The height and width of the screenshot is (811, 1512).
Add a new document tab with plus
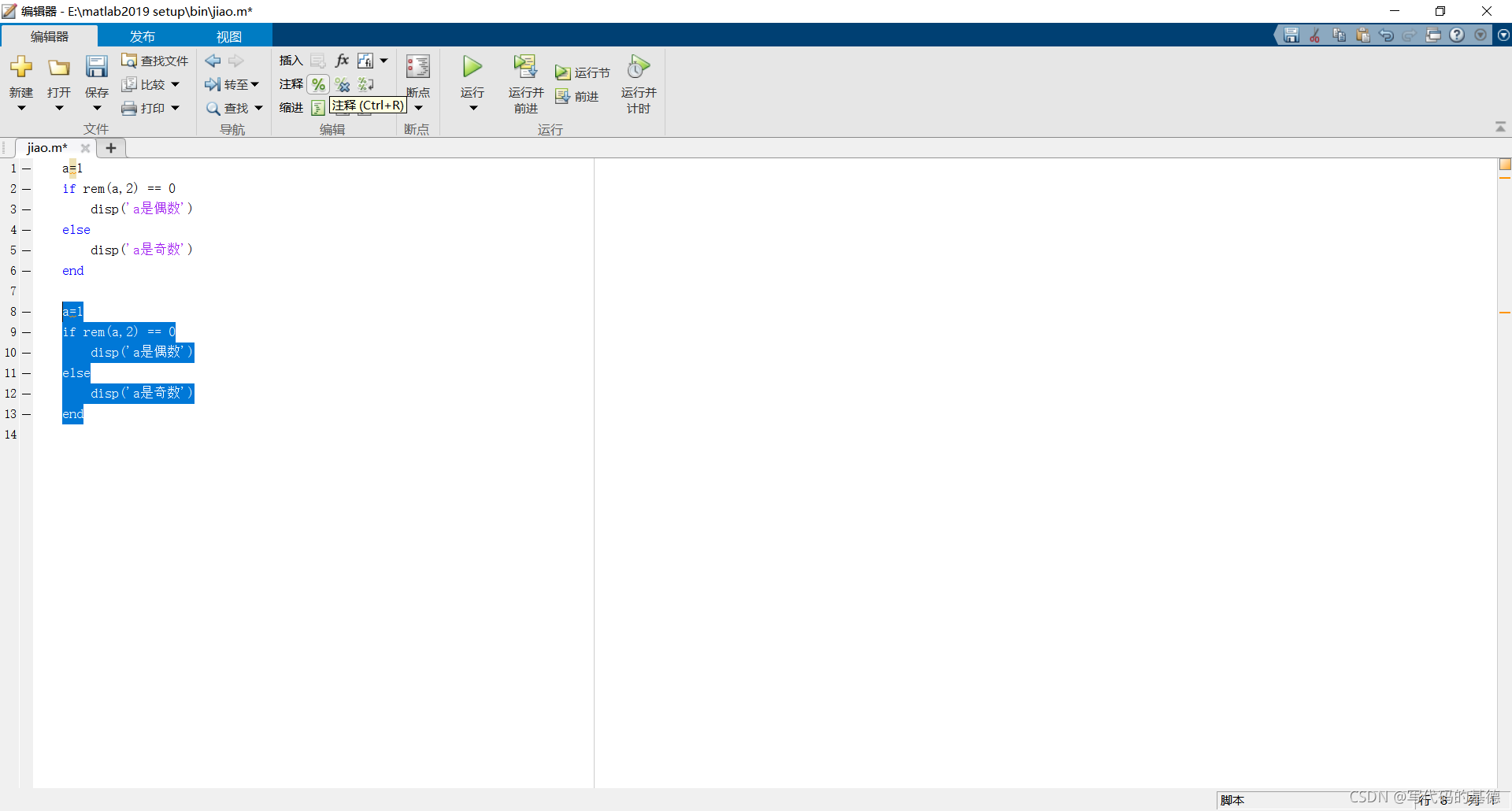coord(111,148)
